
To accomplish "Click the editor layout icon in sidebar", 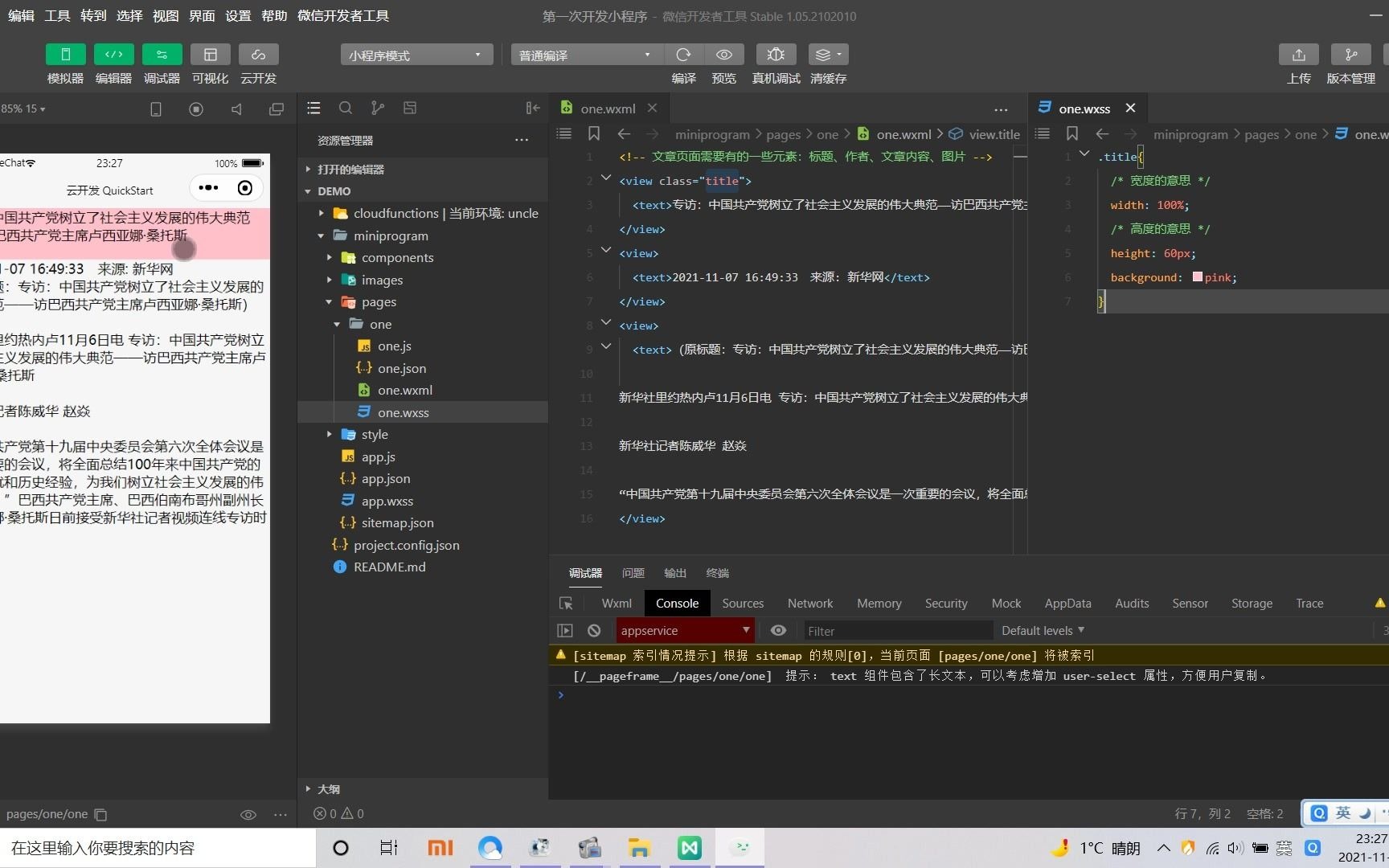I will pyautogui.click(x=410, y=108).
